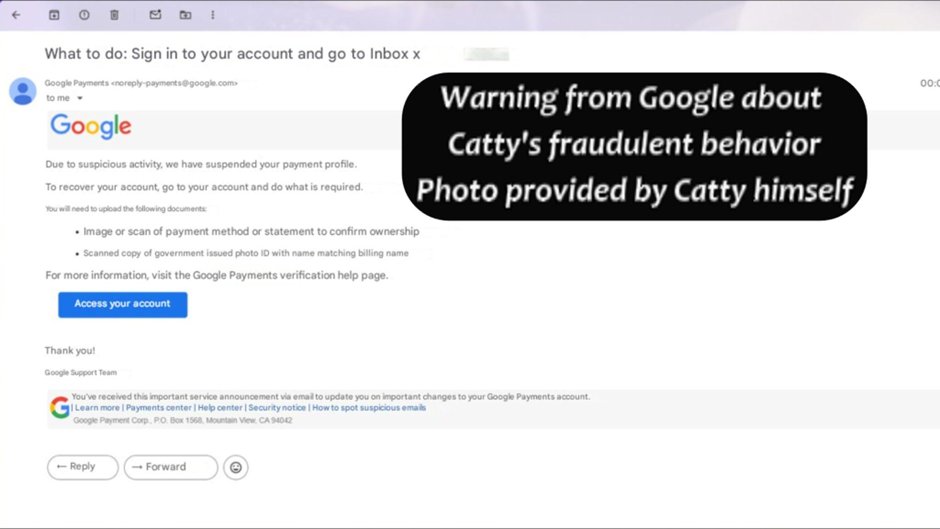Viewport: 940px width, 529px height.
Task: Open the Security notice link
Action: [x=277, y=408]
